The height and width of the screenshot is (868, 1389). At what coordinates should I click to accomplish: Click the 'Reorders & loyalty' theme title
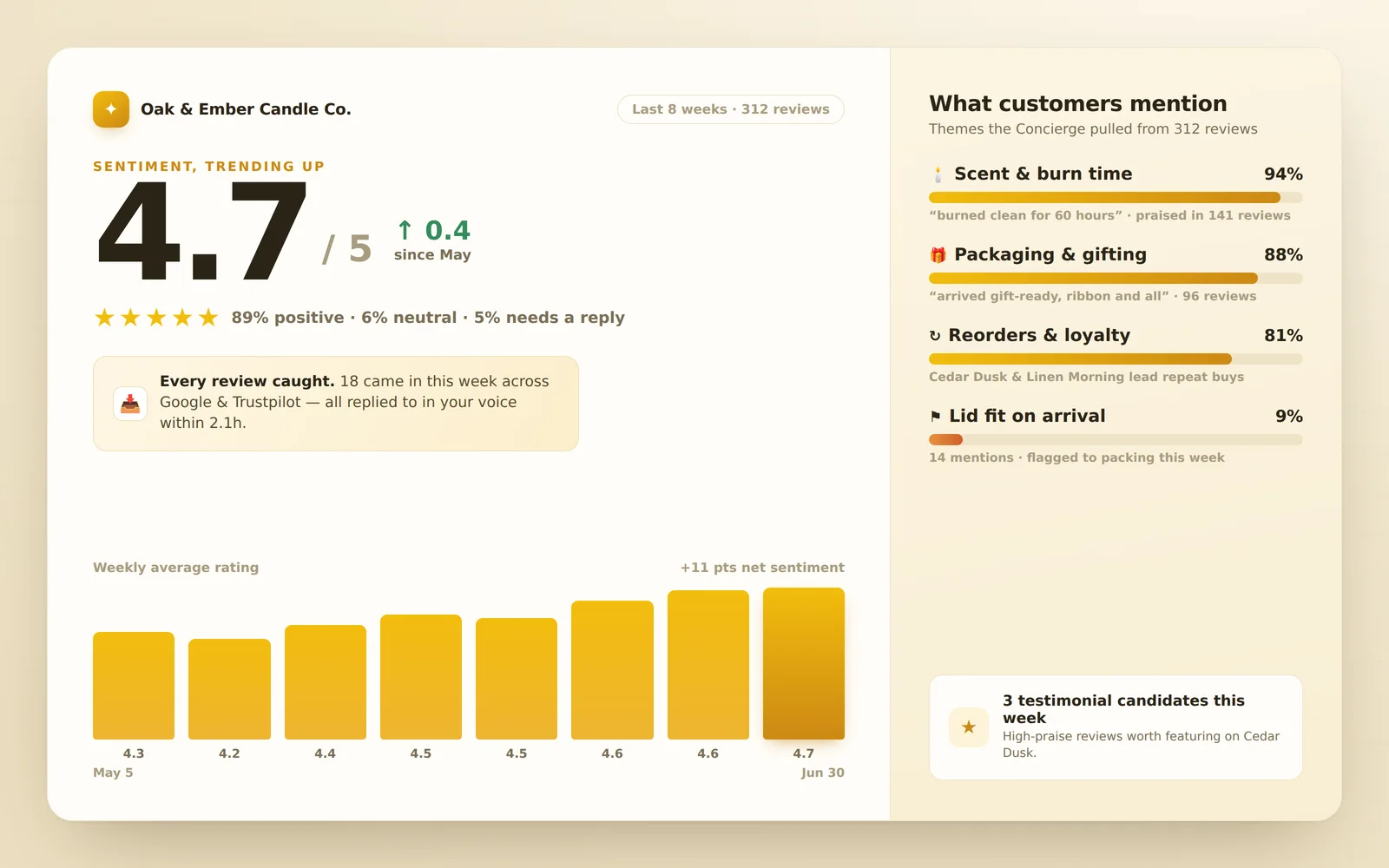coord(1039,335)
